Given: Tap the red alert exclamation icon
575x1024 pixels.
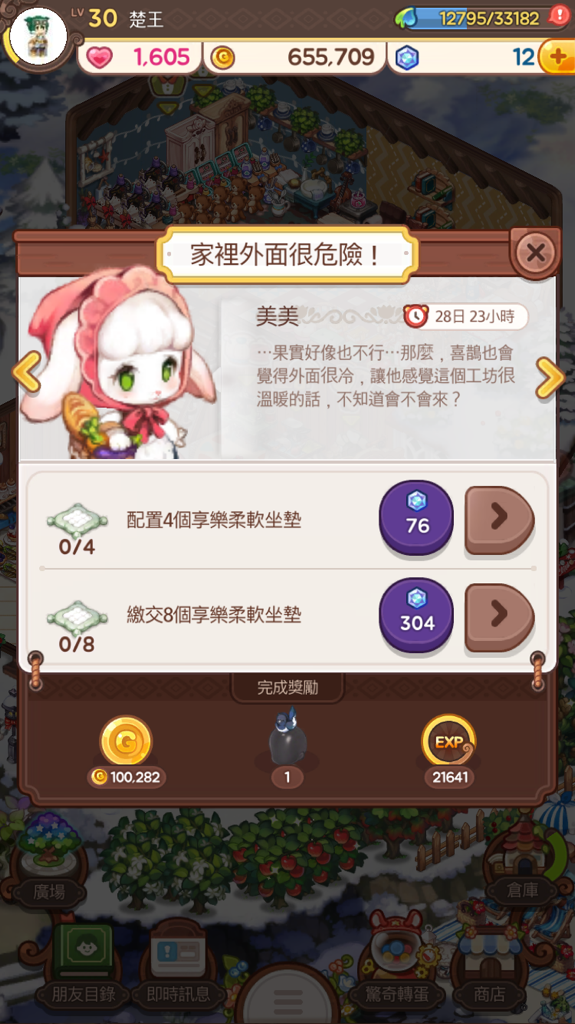Looking at the screenshot, I should pyautogui.click(x=559, y=15).
